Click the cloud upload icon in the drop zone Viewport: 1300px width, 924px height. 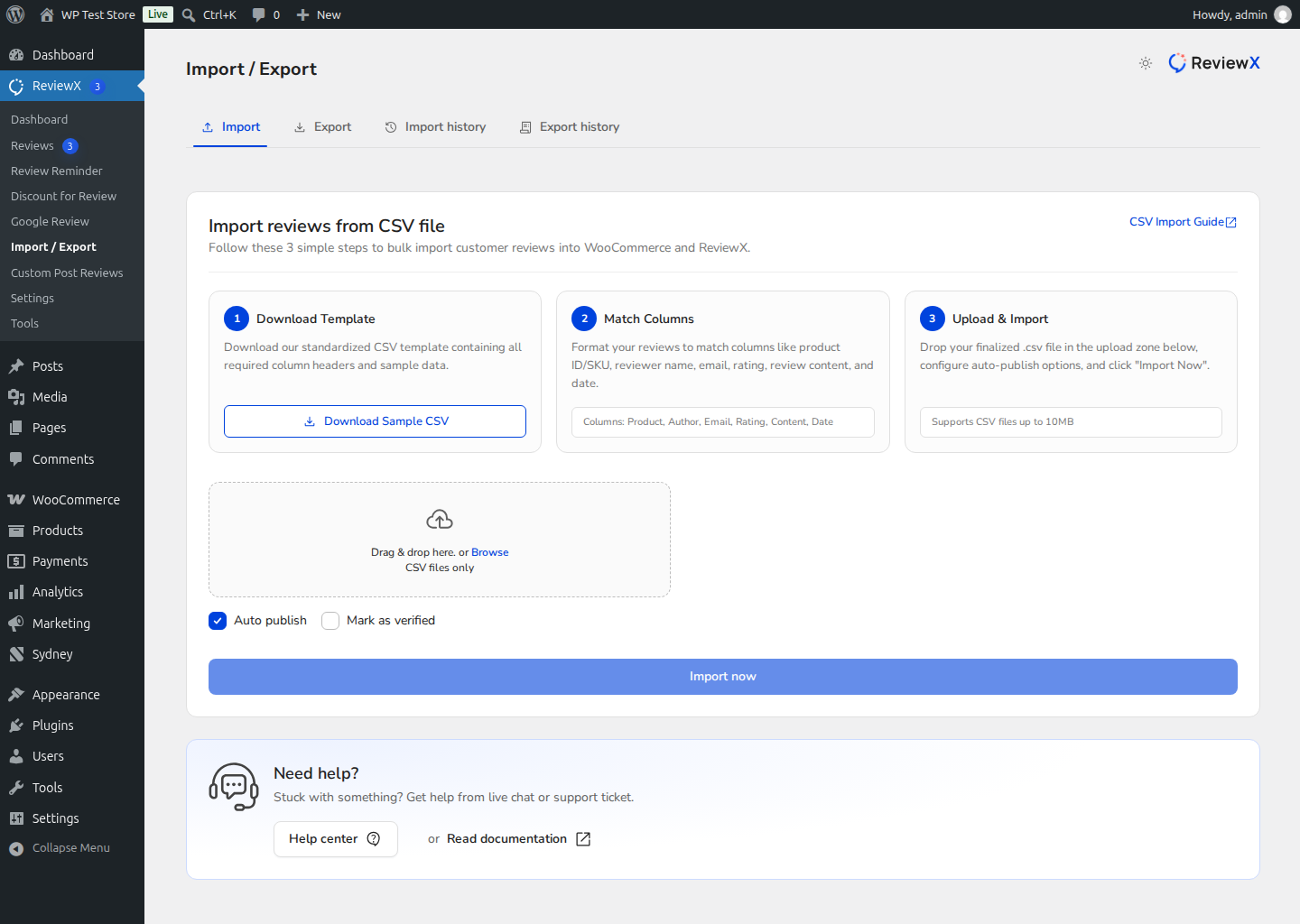click(440, 520)
